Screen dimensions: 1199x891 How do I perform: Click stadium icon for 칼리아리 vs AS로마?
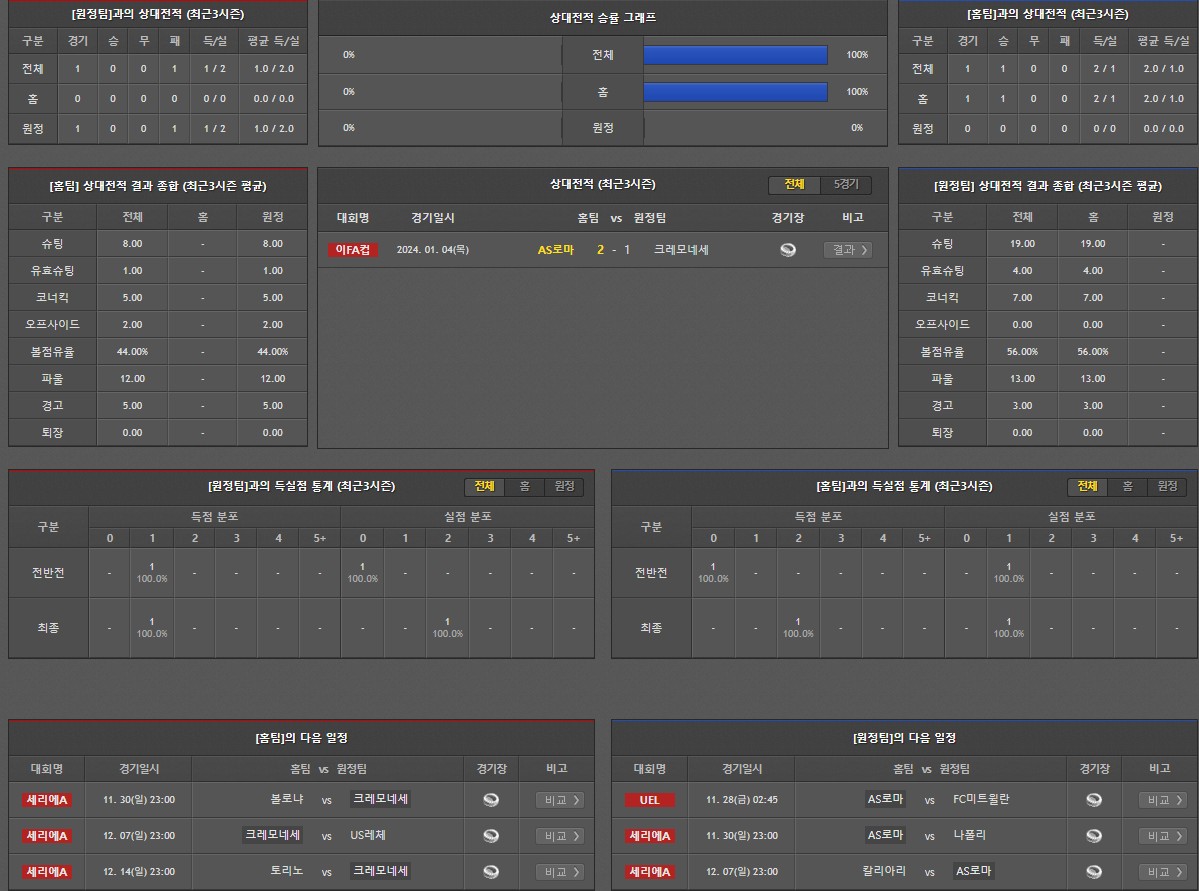pyautogui.click(x=1094, y=872)
